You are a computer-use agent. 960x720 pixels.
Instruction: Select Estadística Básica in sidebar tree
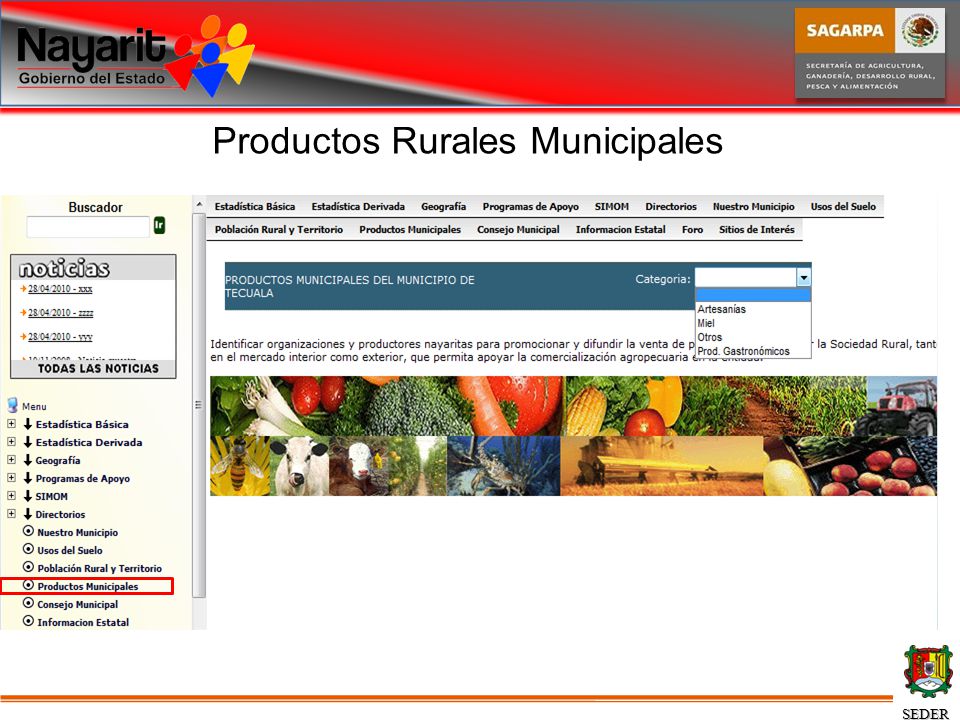coord(82,424)
